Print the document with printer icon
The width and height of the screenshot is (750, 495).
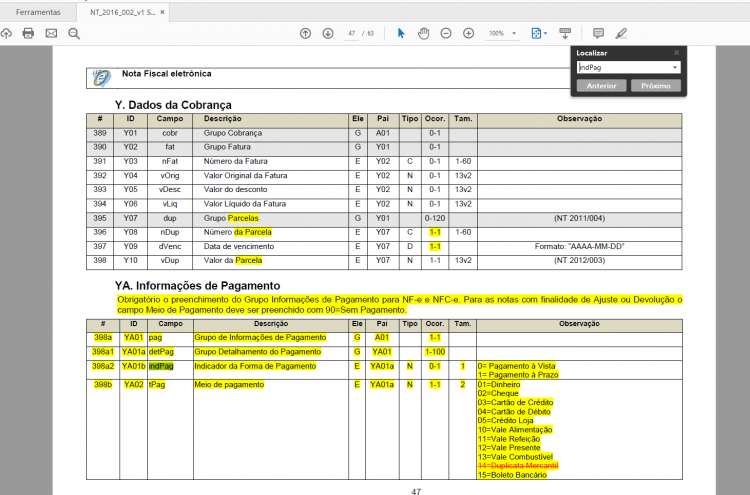[28, 33]
